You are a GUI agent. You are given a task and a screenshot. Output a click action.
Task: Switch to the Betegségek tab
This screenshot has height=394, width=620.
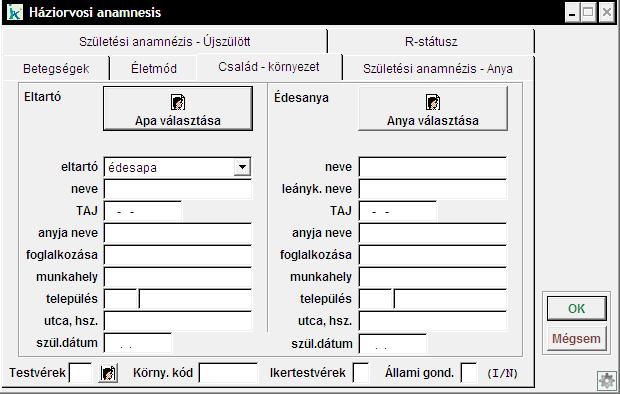point(56,68)
